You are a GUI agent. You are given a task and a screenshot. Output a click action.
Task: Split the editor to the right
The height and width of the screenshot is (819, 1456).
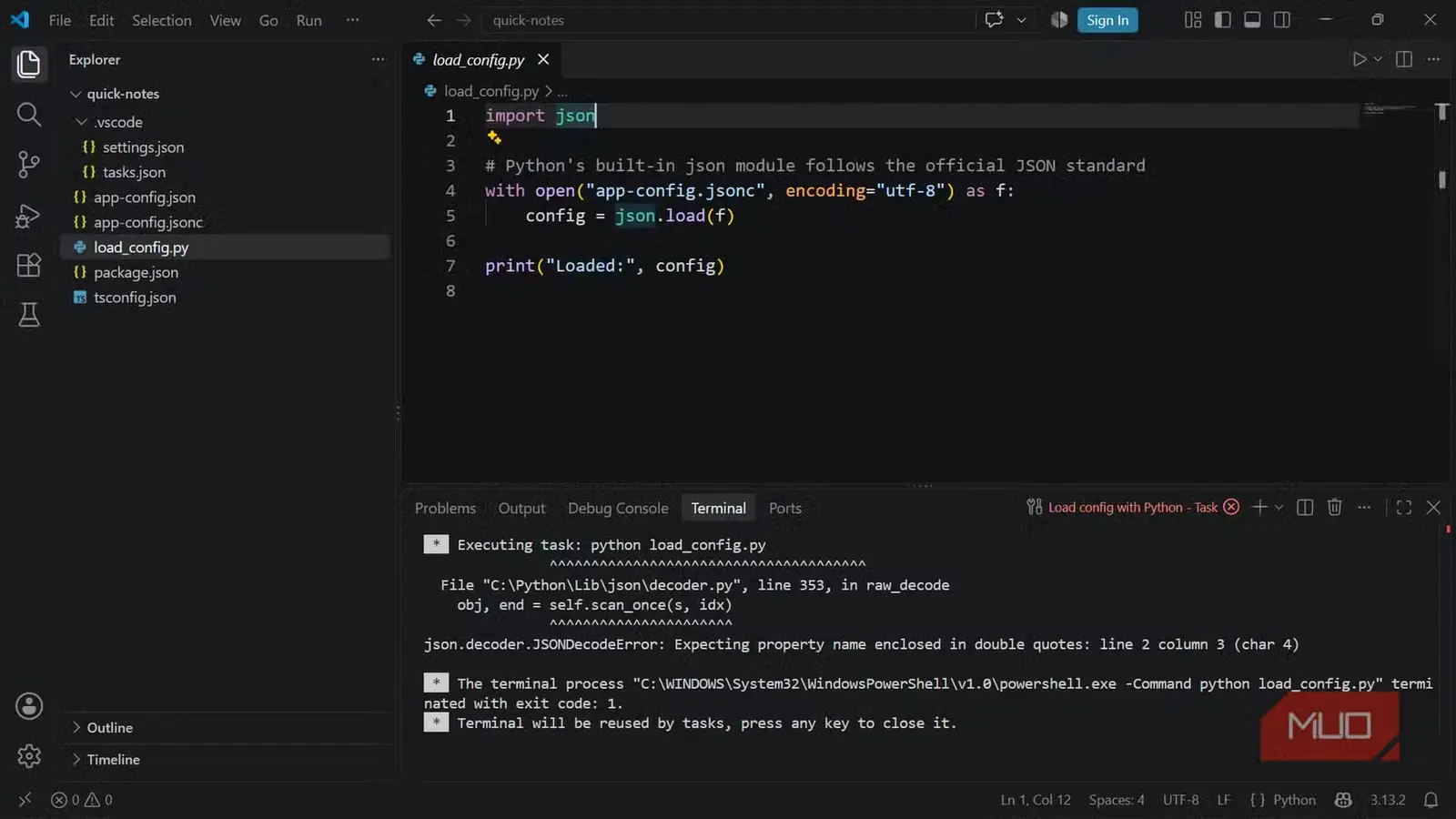click(1404, 59)
